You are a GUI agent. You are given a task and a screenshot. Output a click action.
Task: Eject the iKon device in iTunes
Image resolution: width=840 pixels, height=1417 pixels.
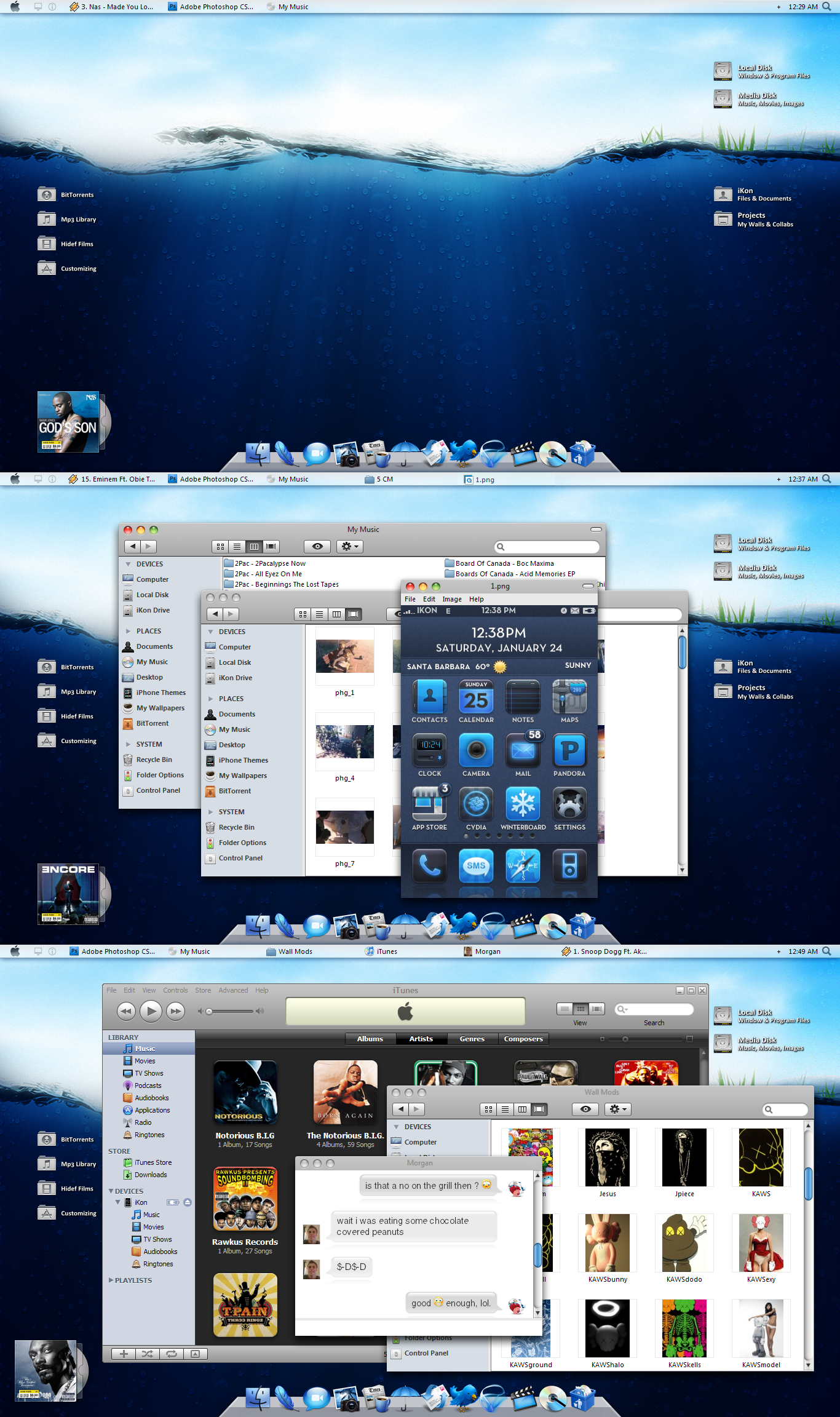point(188,1202)
